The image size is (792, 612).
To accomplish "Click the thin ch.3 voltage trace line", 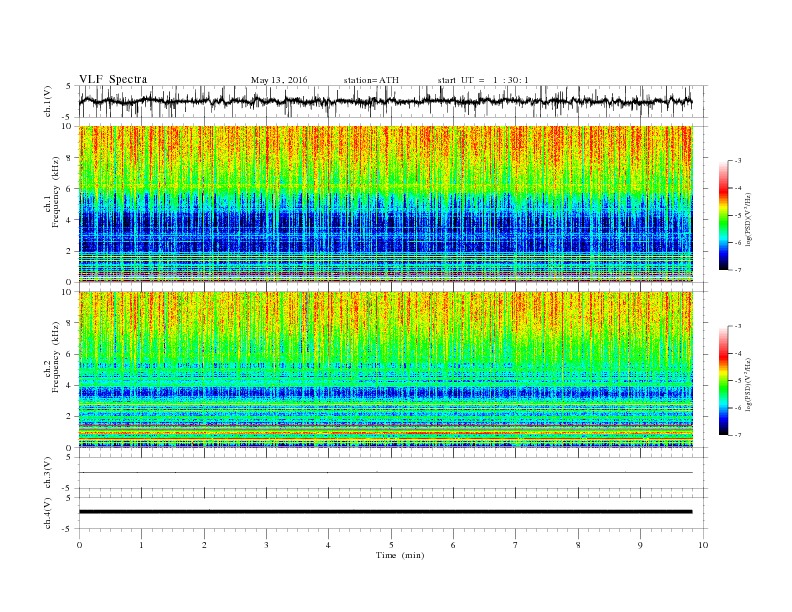I will tap(385, 473).
